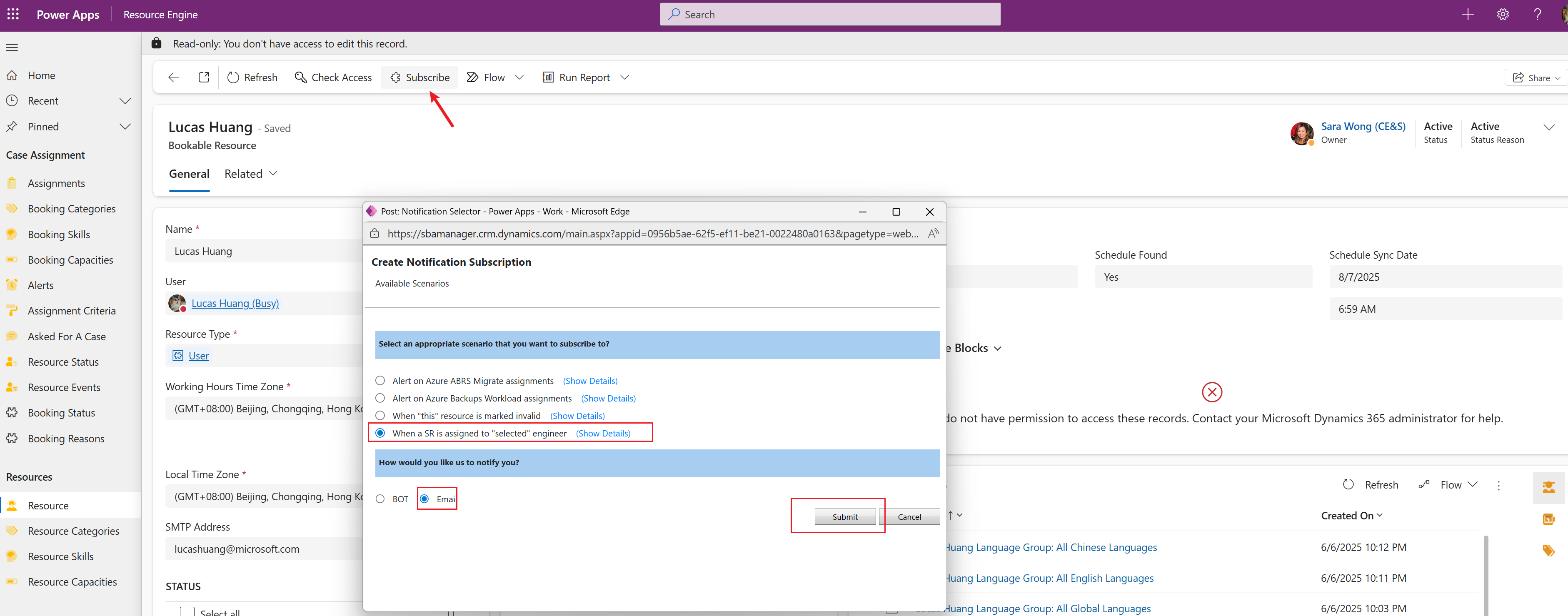This screenshot has height=616, width=1568.
Task: Open Assignments in the sidebar
Action: click(56, 183)
